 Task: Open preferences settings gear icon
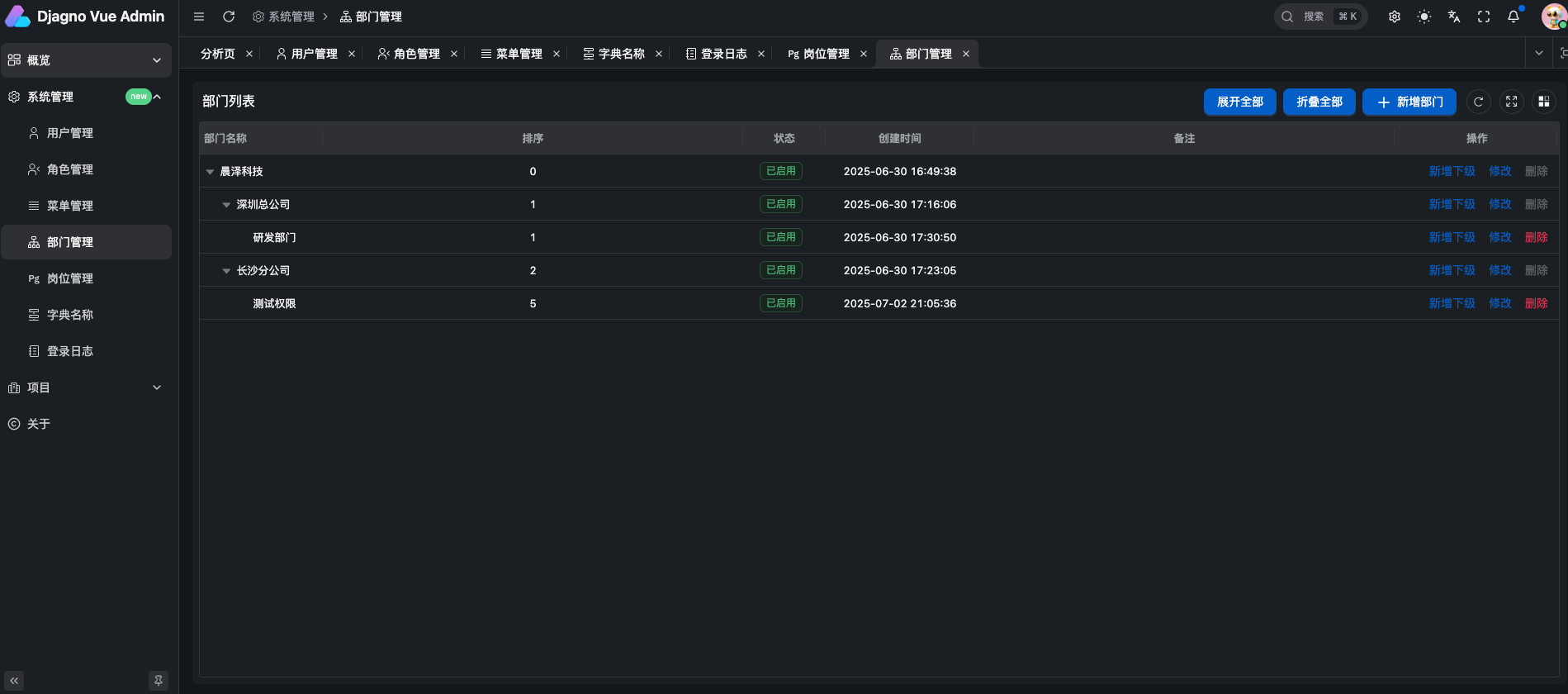point(1395,17)
